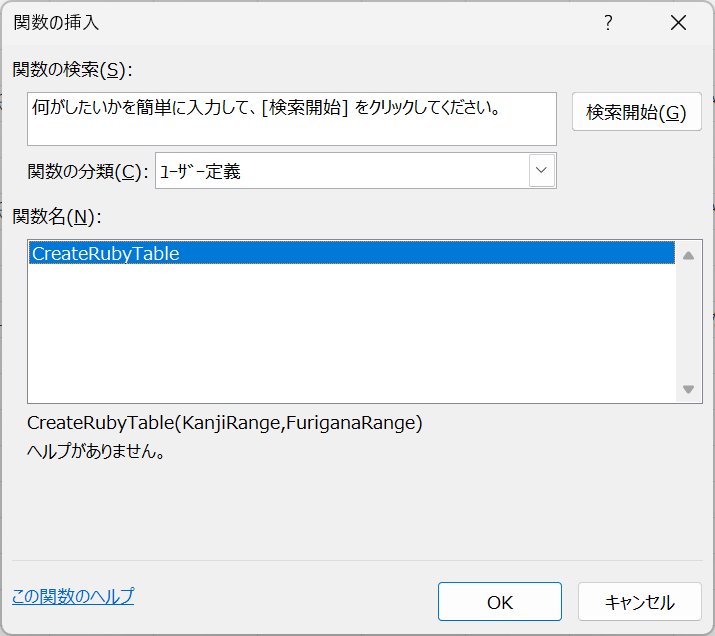This screenshot has width=715, height=636.
Task: Click the function list scroll-down arrow
Action: (689, 389)
